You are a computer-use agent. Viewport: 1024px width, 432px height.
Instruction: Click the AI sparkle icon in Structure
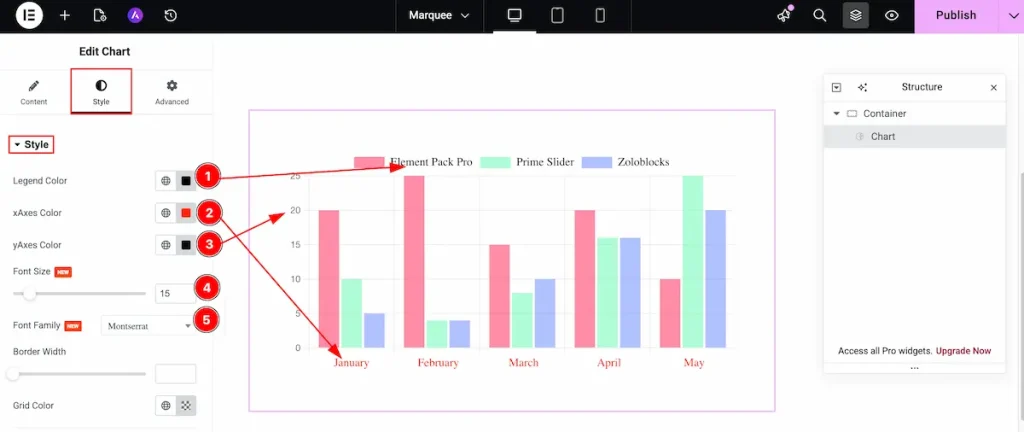pos(862,87)
